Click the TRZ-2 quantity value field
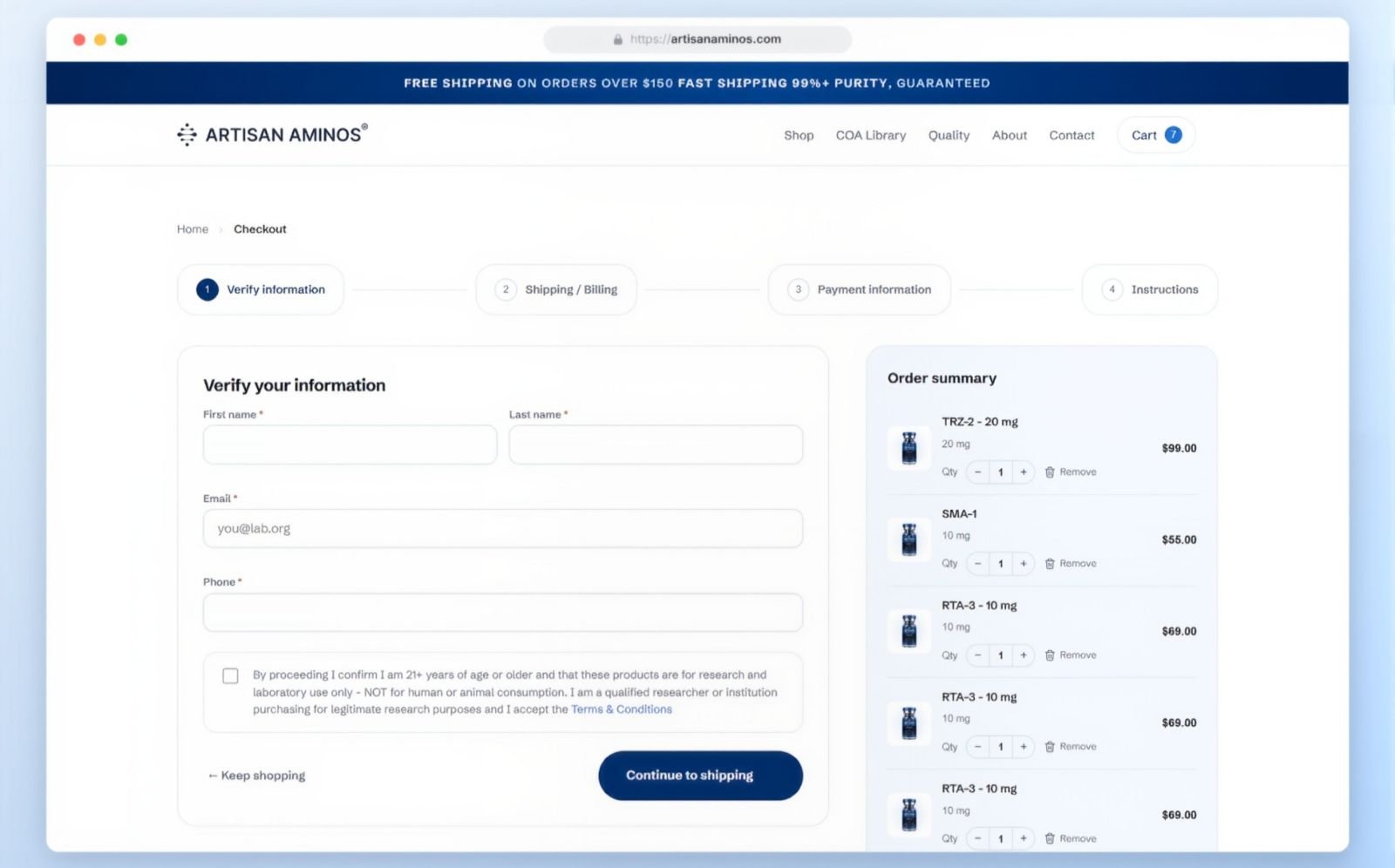The width and height of the screenshot is (1395, 868). [x=1001, y=472]
